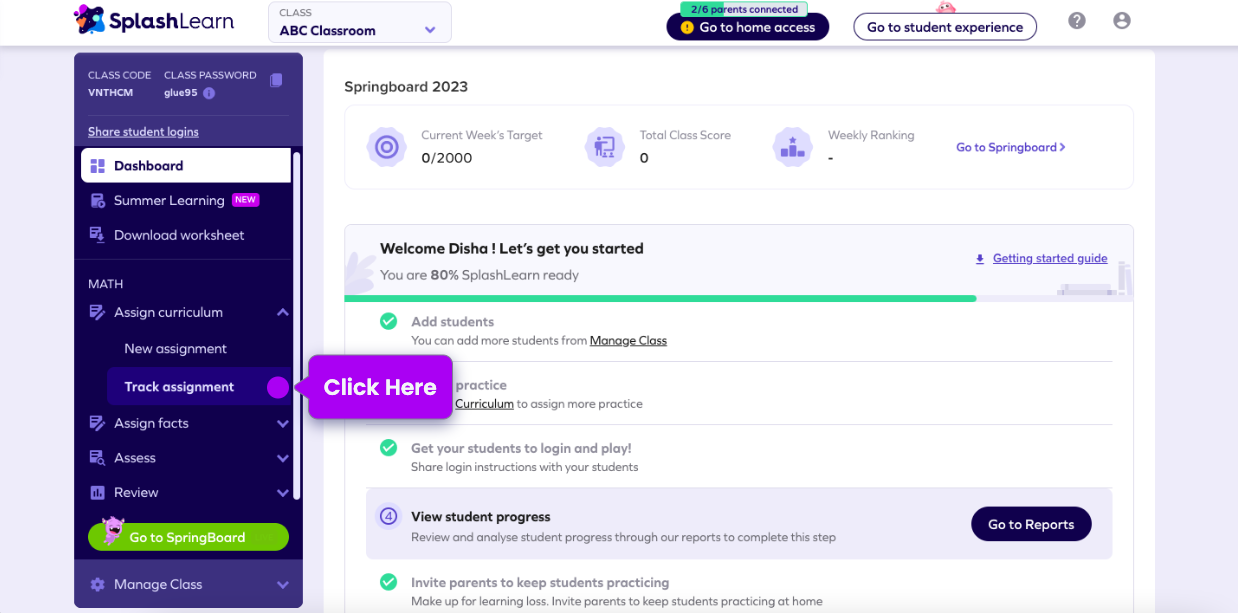The width and height of the screenshot is (1238, 613).
Task: Open the ABC Classroom class dropdown
Action: (x=360, y=22)
